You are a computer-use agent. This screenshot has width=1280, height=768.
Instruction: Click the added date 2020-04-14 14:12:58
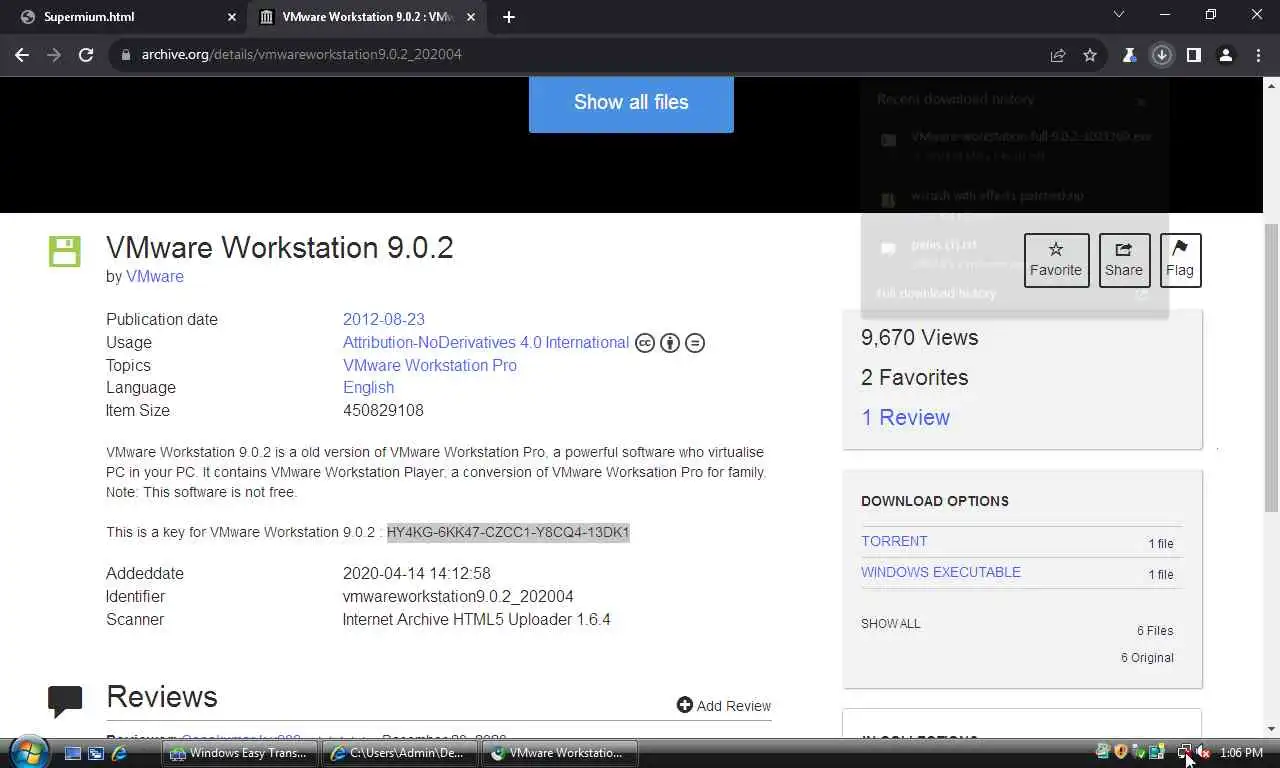(x=417, y=573)
